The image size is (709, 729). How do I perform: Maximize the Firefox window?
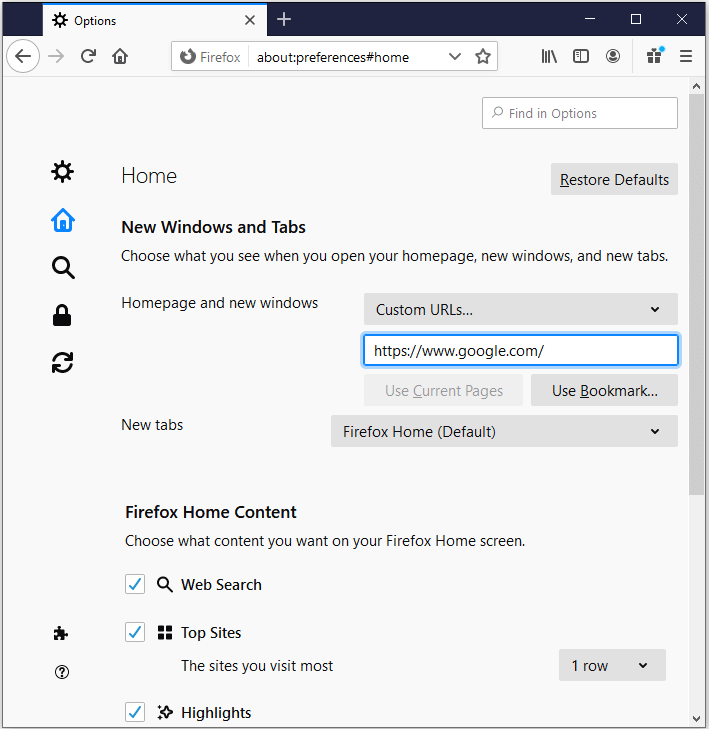coord(636,19)
